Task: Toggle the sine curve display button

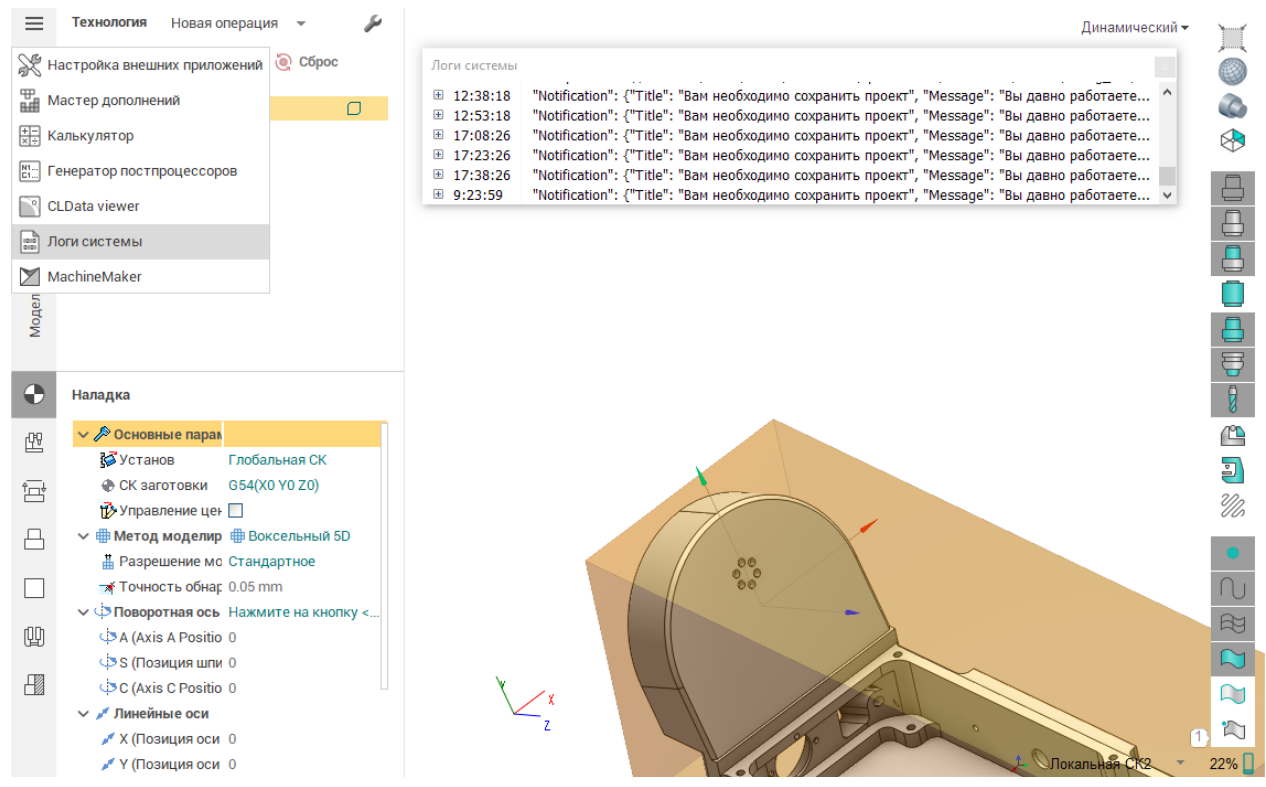Action: click(x=1232, y=588)
